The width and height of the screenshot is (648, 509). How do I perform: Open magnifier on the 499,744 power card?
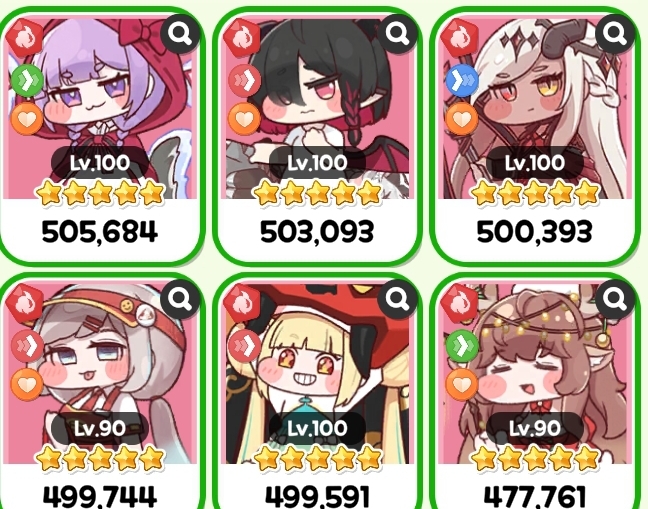click(x=180, y=299)
